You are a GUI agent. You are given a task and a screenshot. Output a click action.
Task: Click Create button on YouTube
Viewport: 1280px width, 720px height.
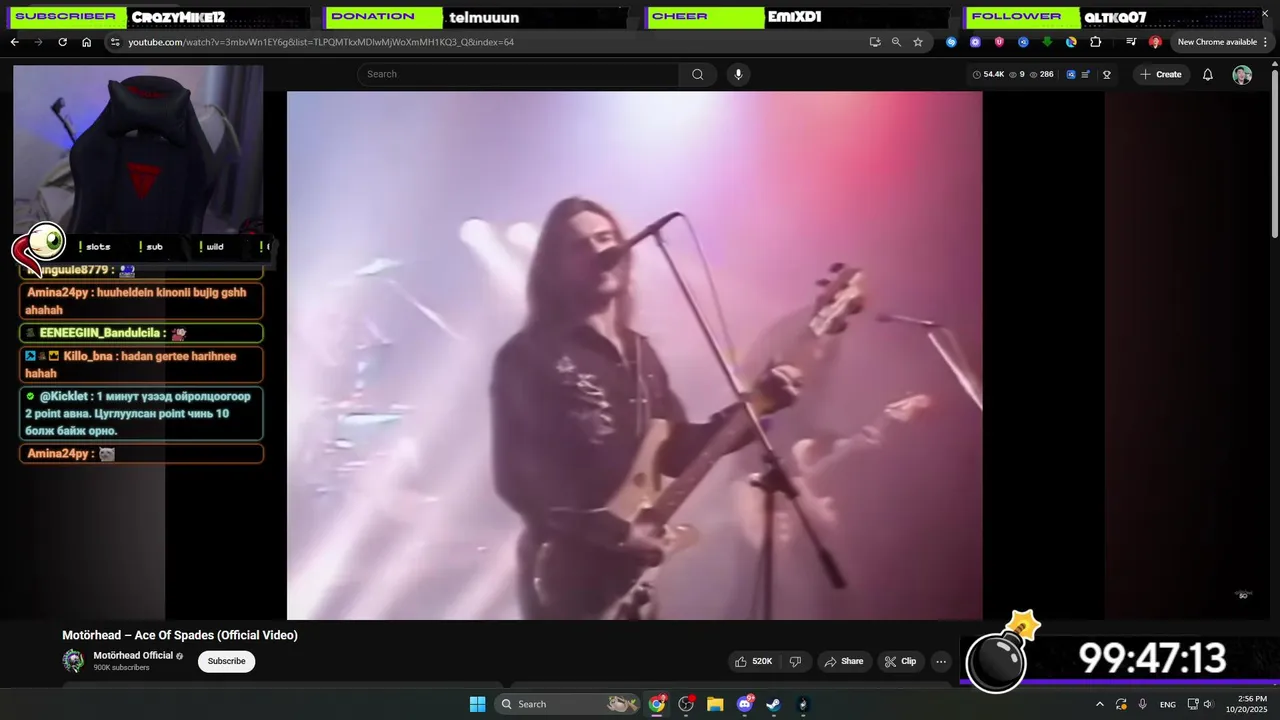pos(1160,74)
